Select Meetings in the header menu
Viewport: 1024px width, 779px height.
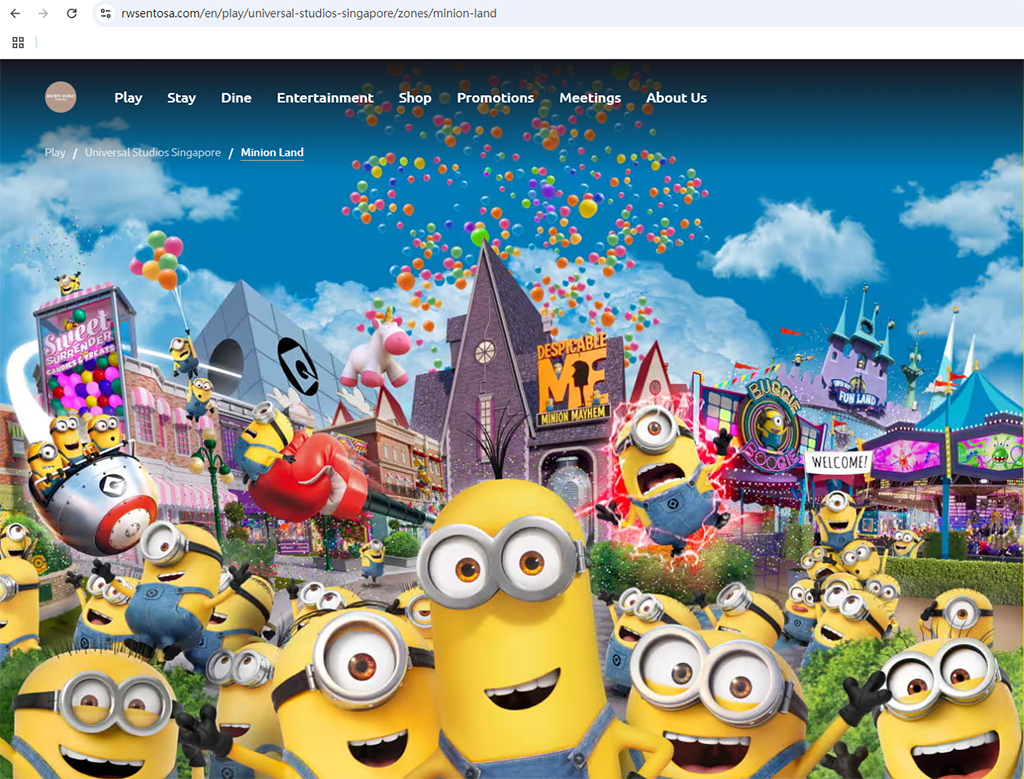(x=590, y=98)
